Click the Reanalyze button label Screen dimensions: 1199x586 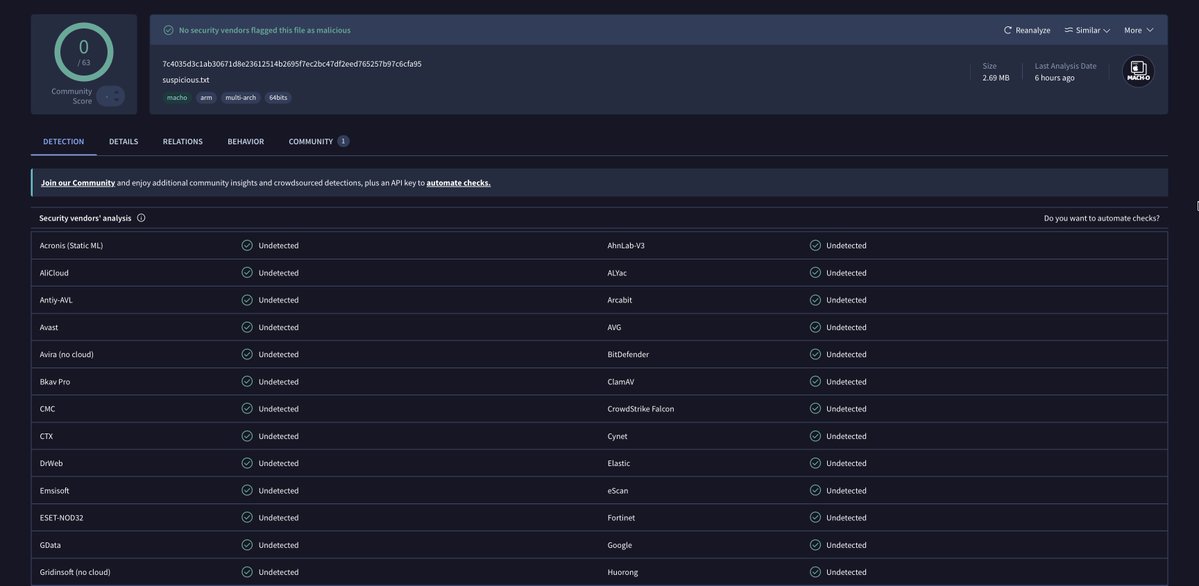click(1033, 31)
